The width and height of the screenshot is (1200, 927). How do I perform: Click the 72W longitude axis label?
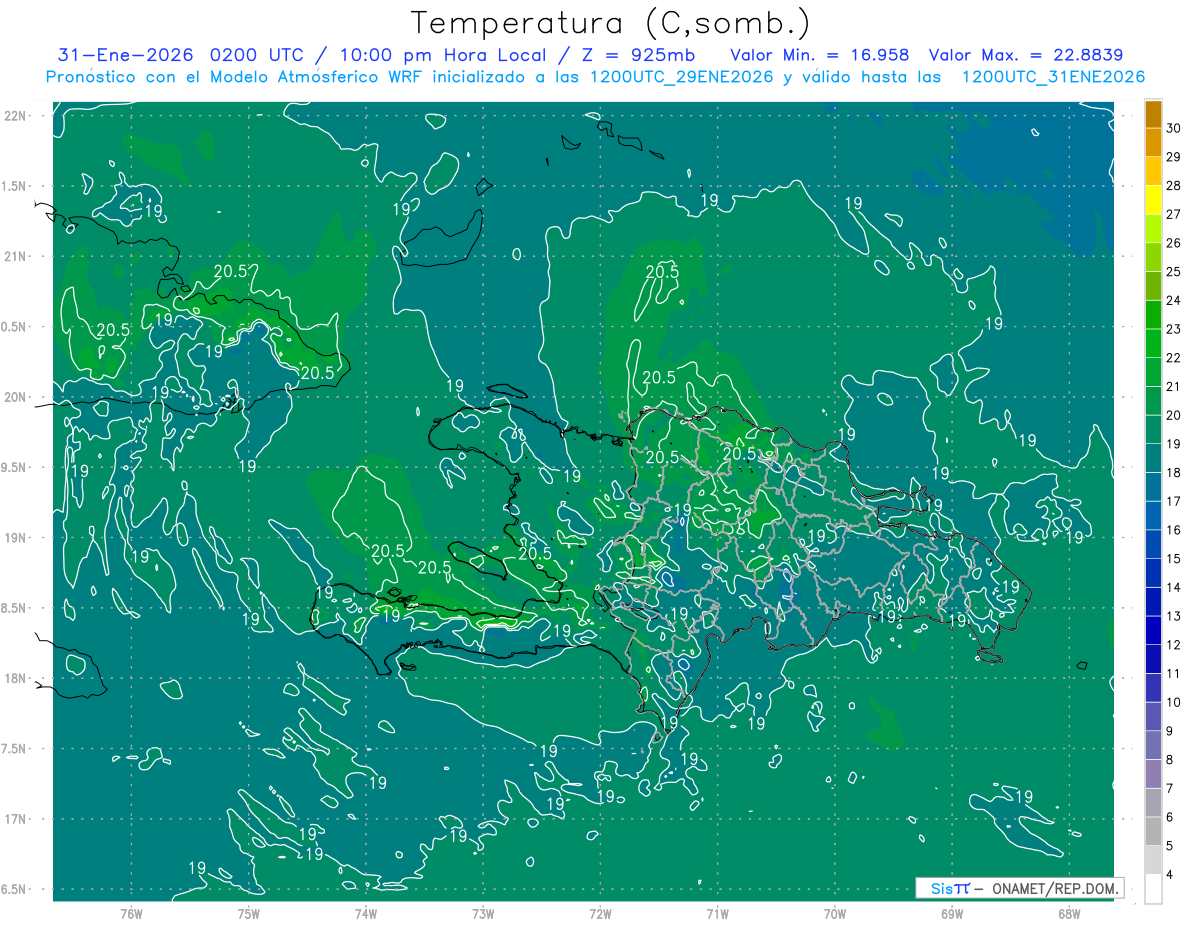click(x=600, y=913)
